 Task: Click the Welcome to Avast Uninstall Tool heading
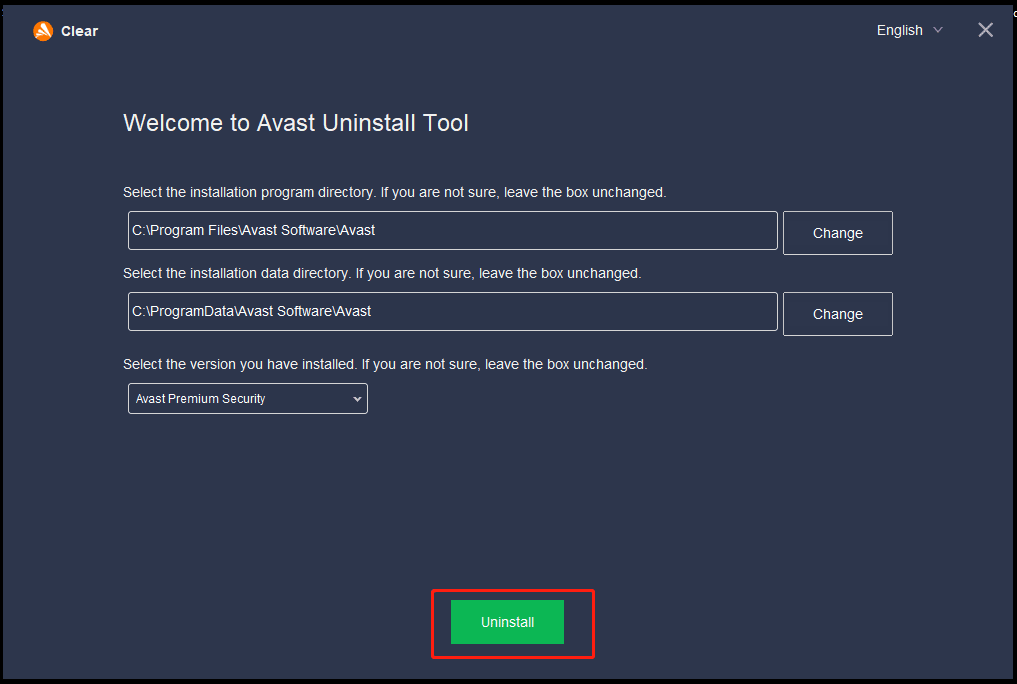point(295,122)
